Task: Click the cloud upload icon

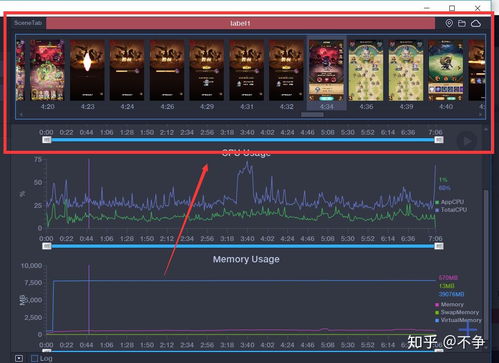Action: point(476,23)
